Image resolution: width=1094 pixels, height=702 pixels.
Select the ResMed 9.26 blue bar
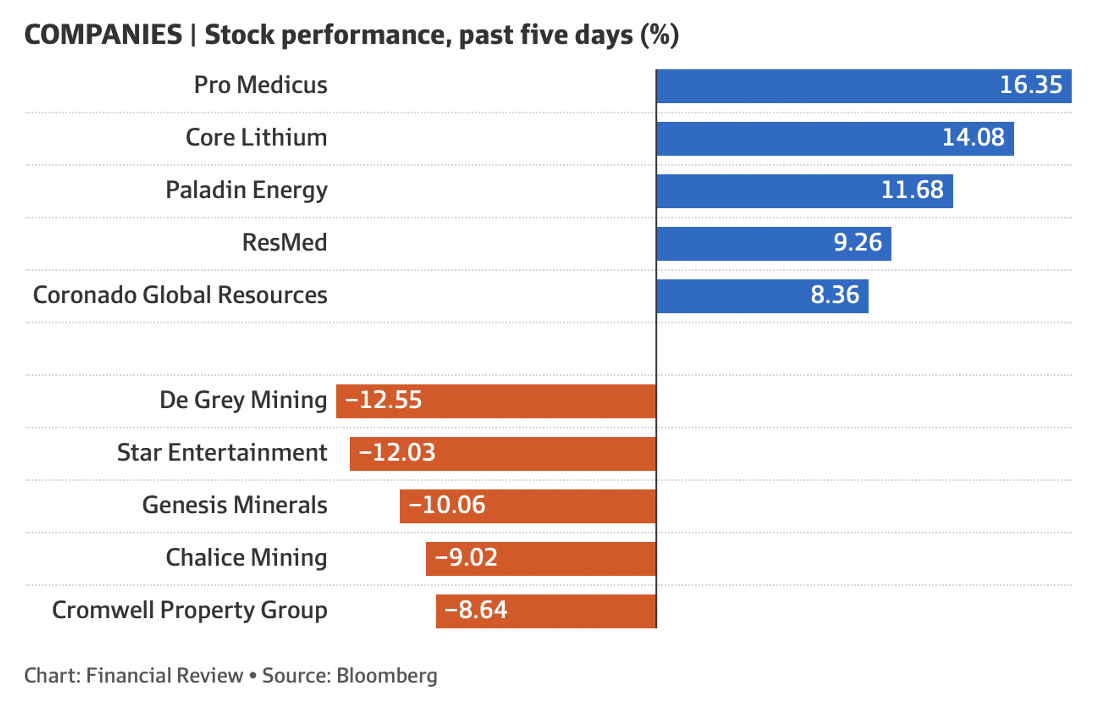click(773, 243)
